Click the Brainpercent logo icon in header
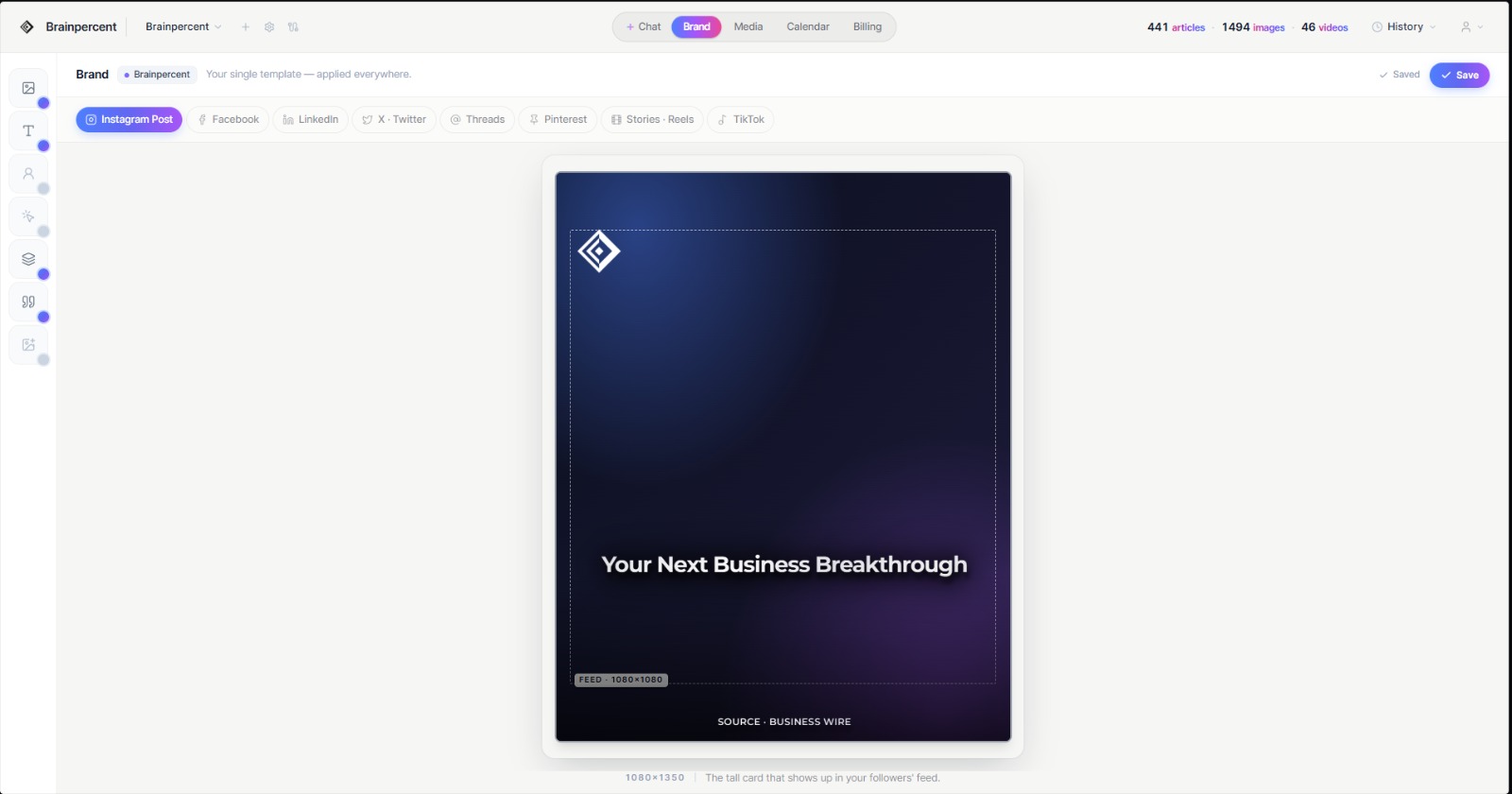Viewport: 1512px width, 794px height. point(26,26)
